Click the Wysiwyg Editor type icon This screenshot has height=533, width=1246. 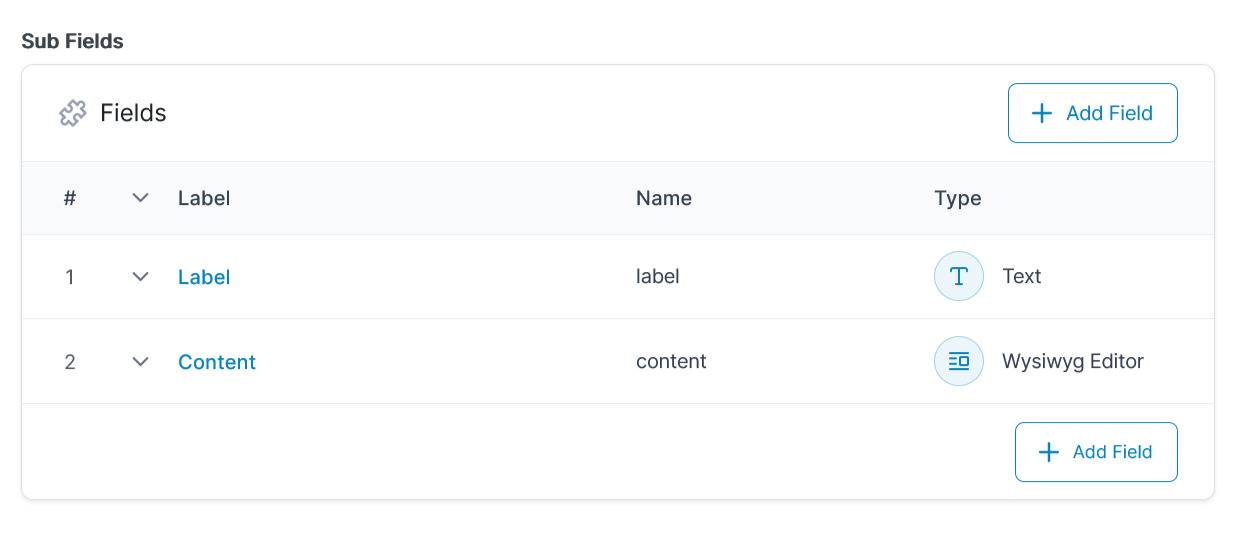(958, 361)
